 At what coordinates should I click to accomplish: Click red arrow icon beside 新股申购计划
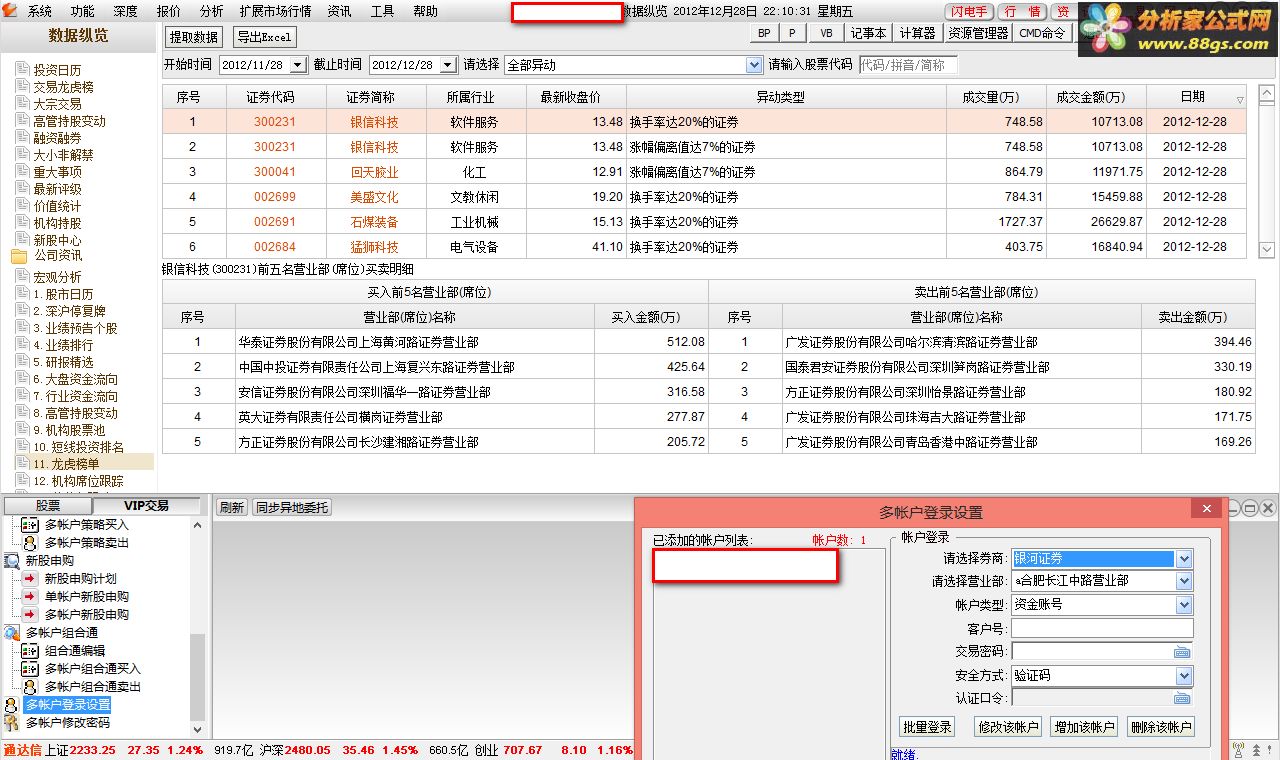[x=30, y=579]
